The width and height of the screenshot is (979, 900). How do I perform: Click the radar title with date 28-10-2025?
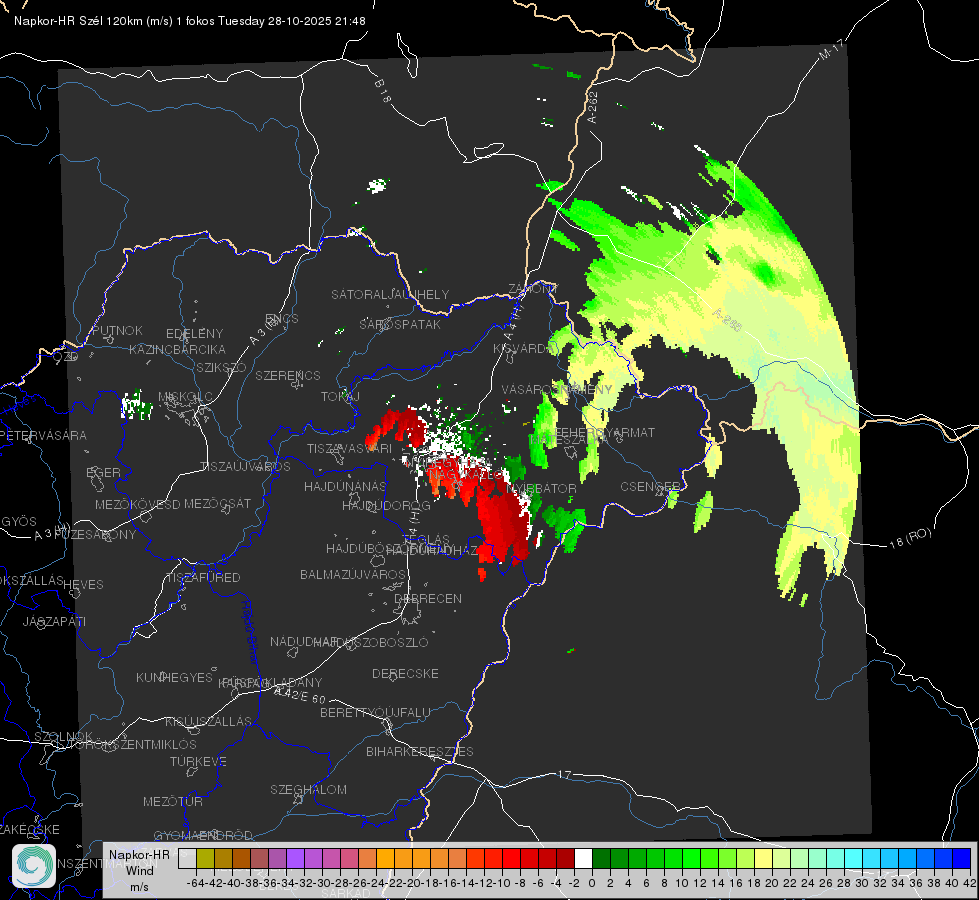pos(190,21)
